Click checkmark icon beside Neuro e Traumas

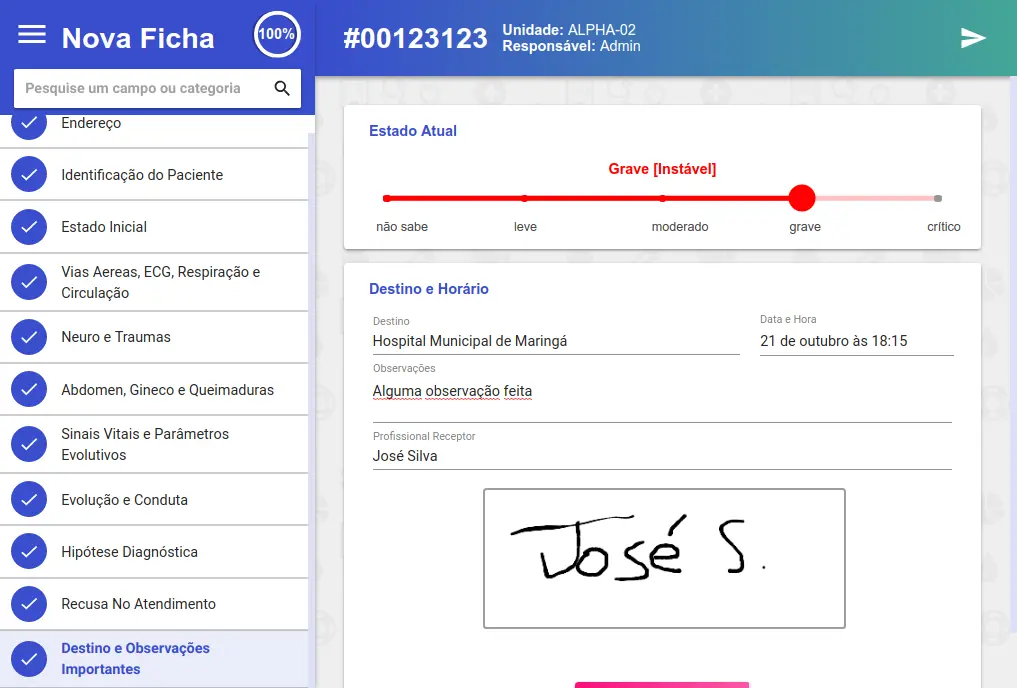pyautogui.click(x=29, y=338)
